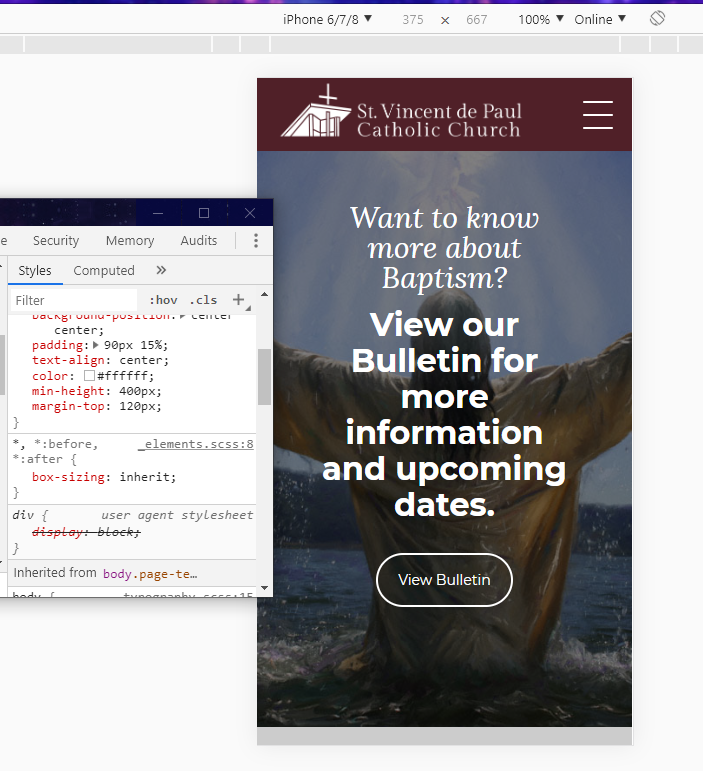Click the View Bulletin button
Screen dimensions: 703x771
pyautogui.click(x=444, y=580)
